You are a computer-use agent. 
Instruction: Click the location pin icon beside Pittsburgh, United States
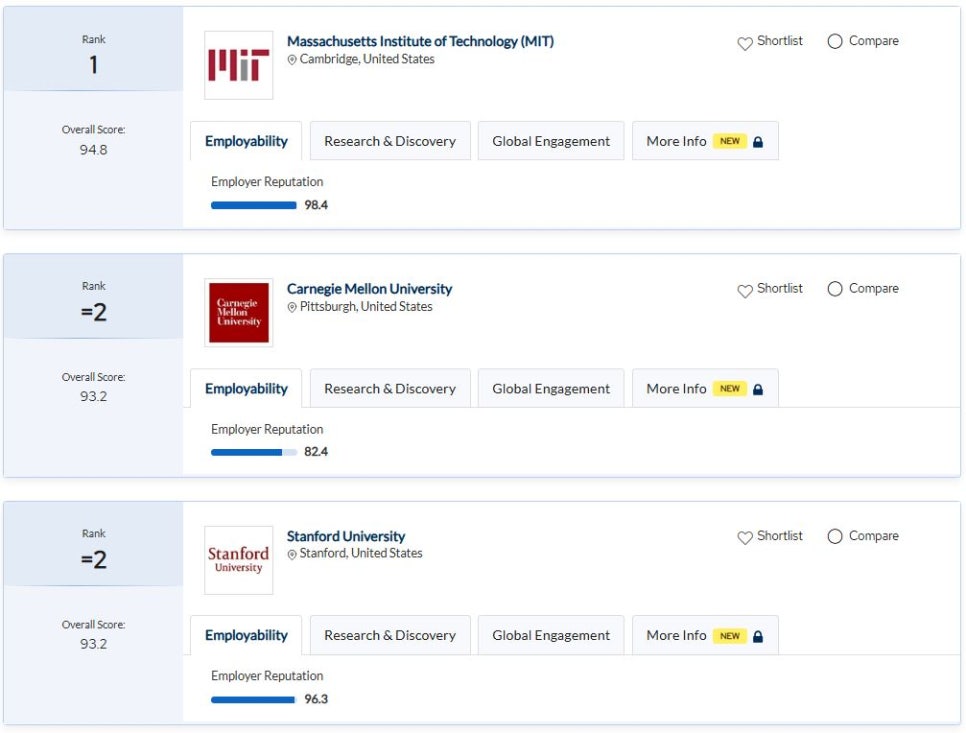tap(292, 307)
